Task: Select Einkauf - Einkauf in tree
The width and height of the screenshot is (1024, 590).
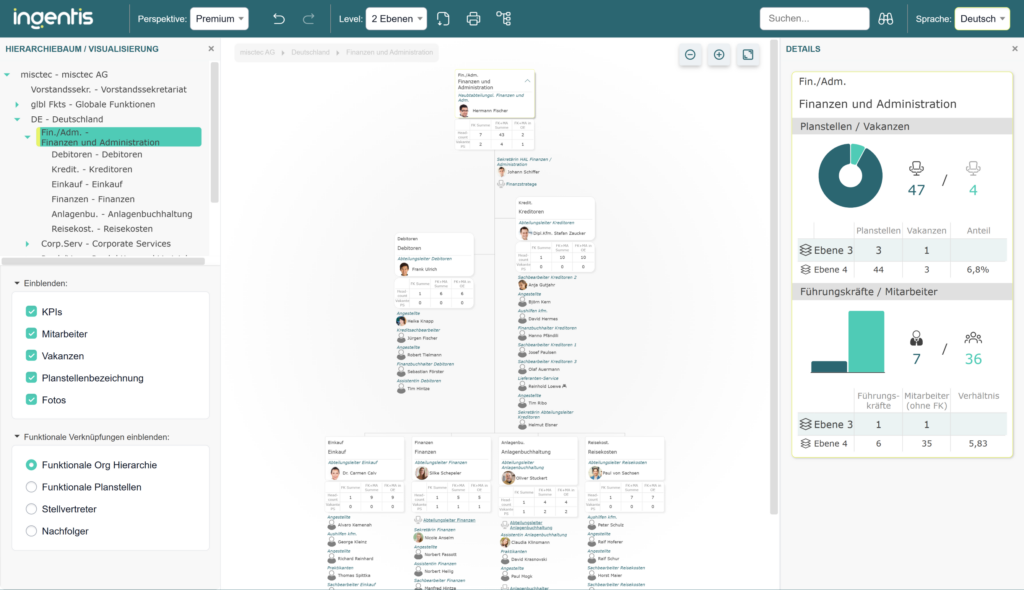Action: (x=87, y=184)
